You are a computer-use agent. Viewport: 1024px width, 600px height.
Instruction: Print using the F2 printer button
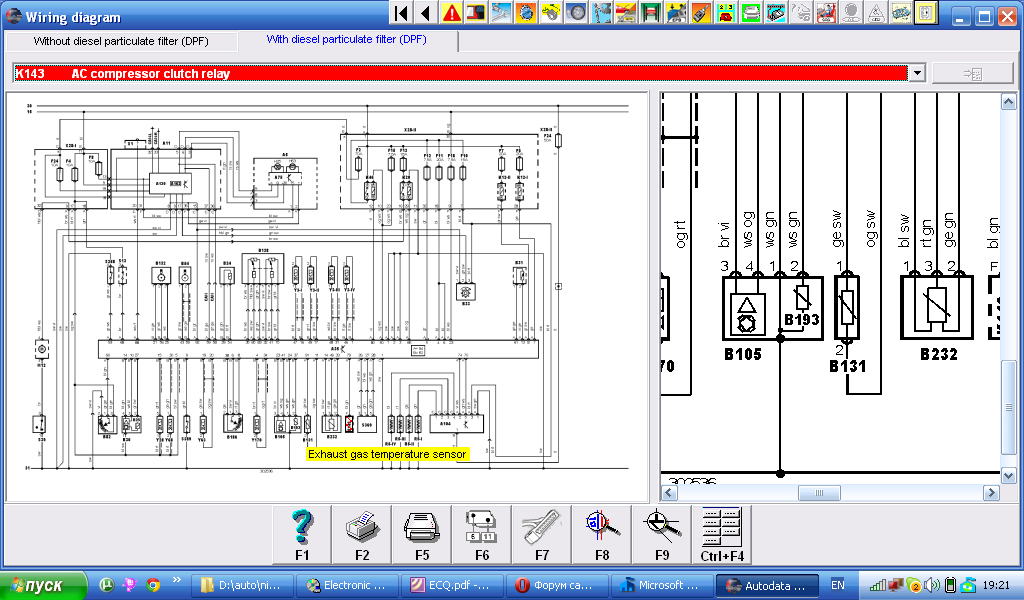tap(362, 535)
